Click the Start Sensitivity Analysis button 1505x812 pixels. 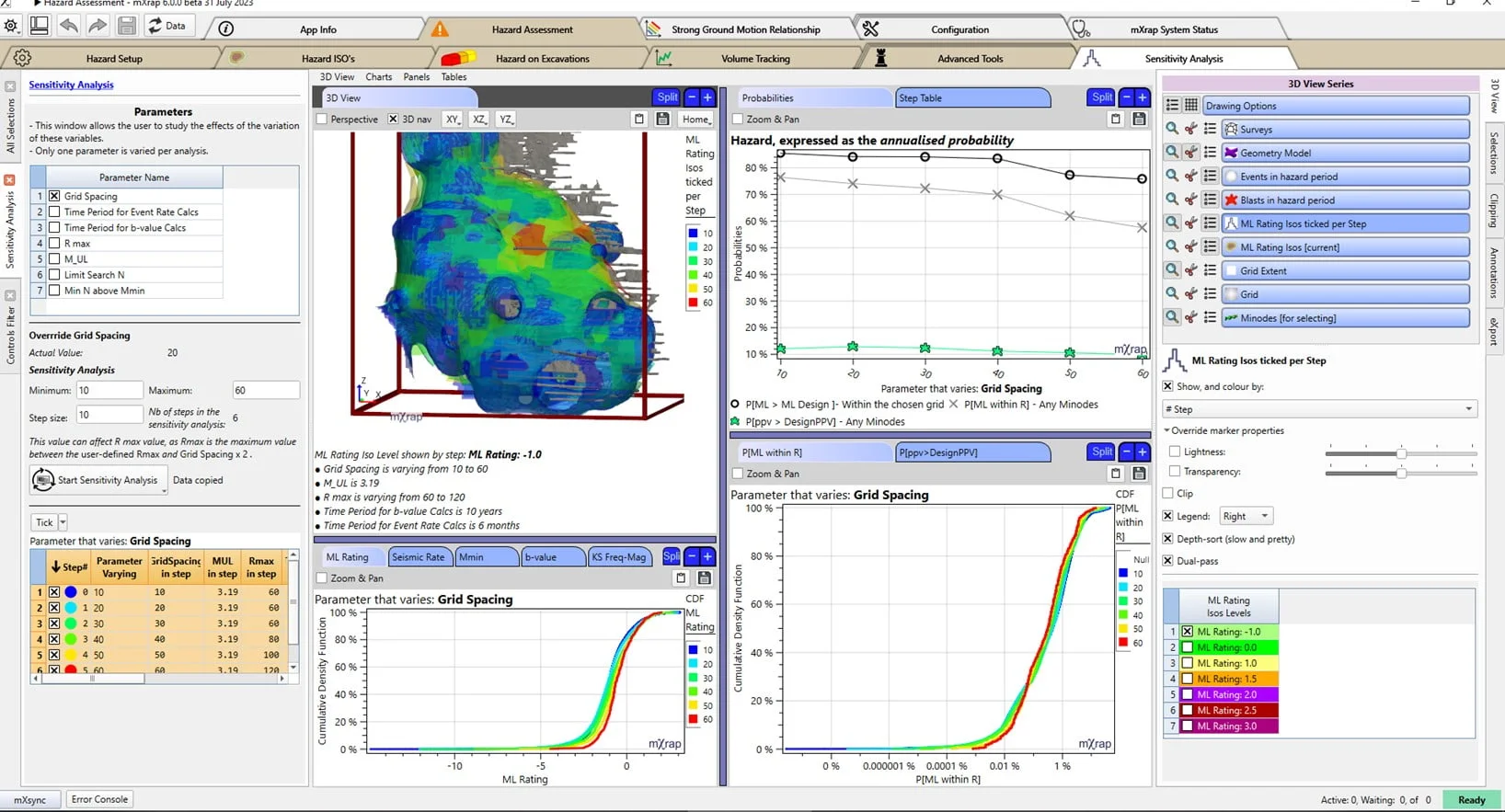click(x=98, y=480)
